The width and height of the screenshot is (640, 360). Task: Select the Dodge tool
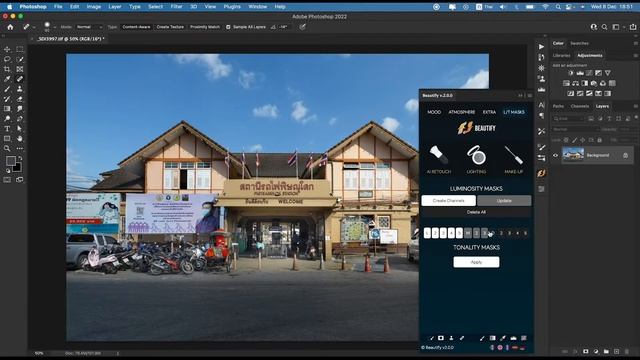(x=7, y=119)
